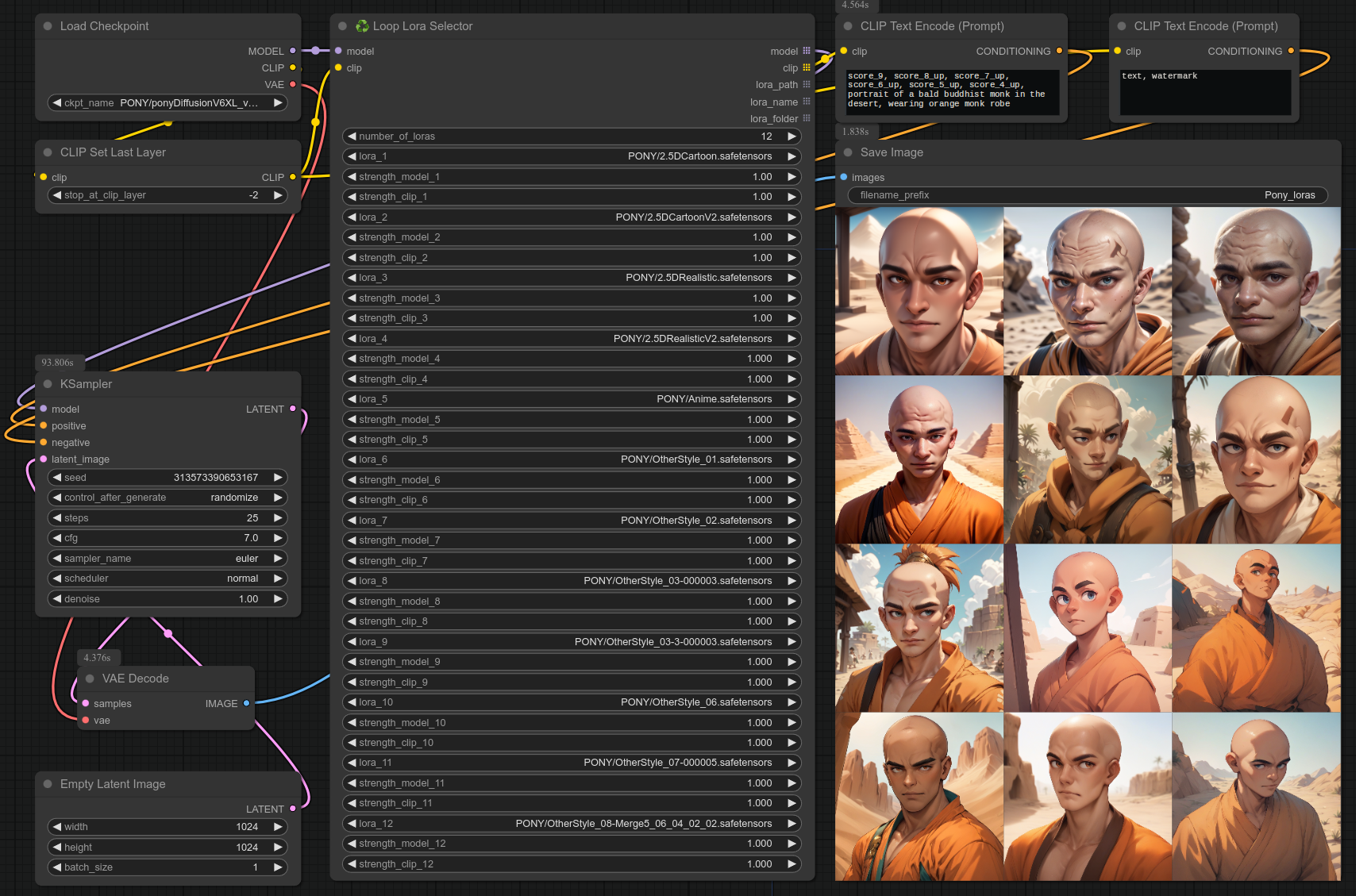
Task: Click the CONDITIONING output of negative prompt node
Action: pos(1291,51)
